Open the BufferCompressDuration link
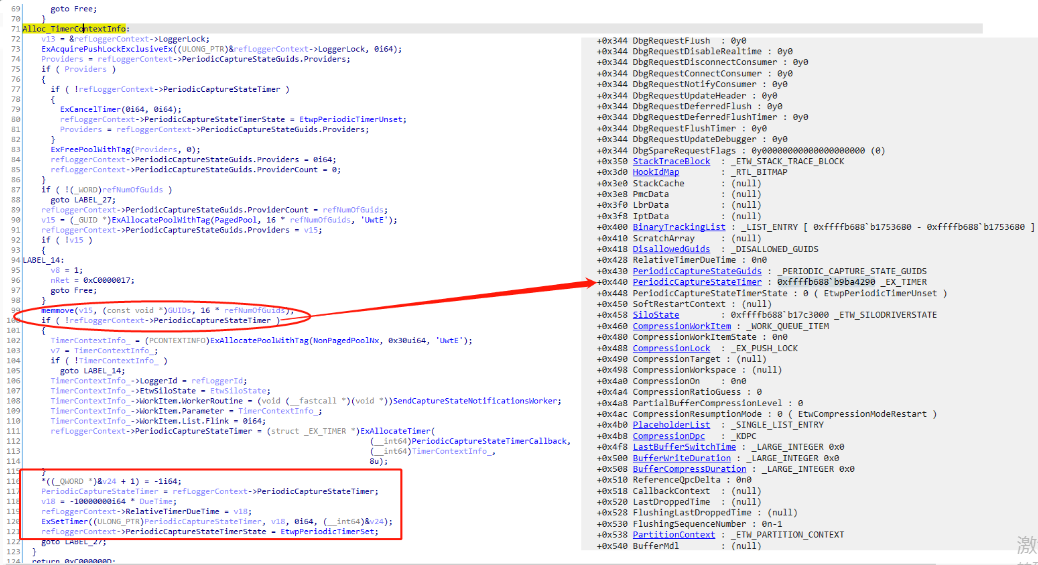 (x=689, y=469)
